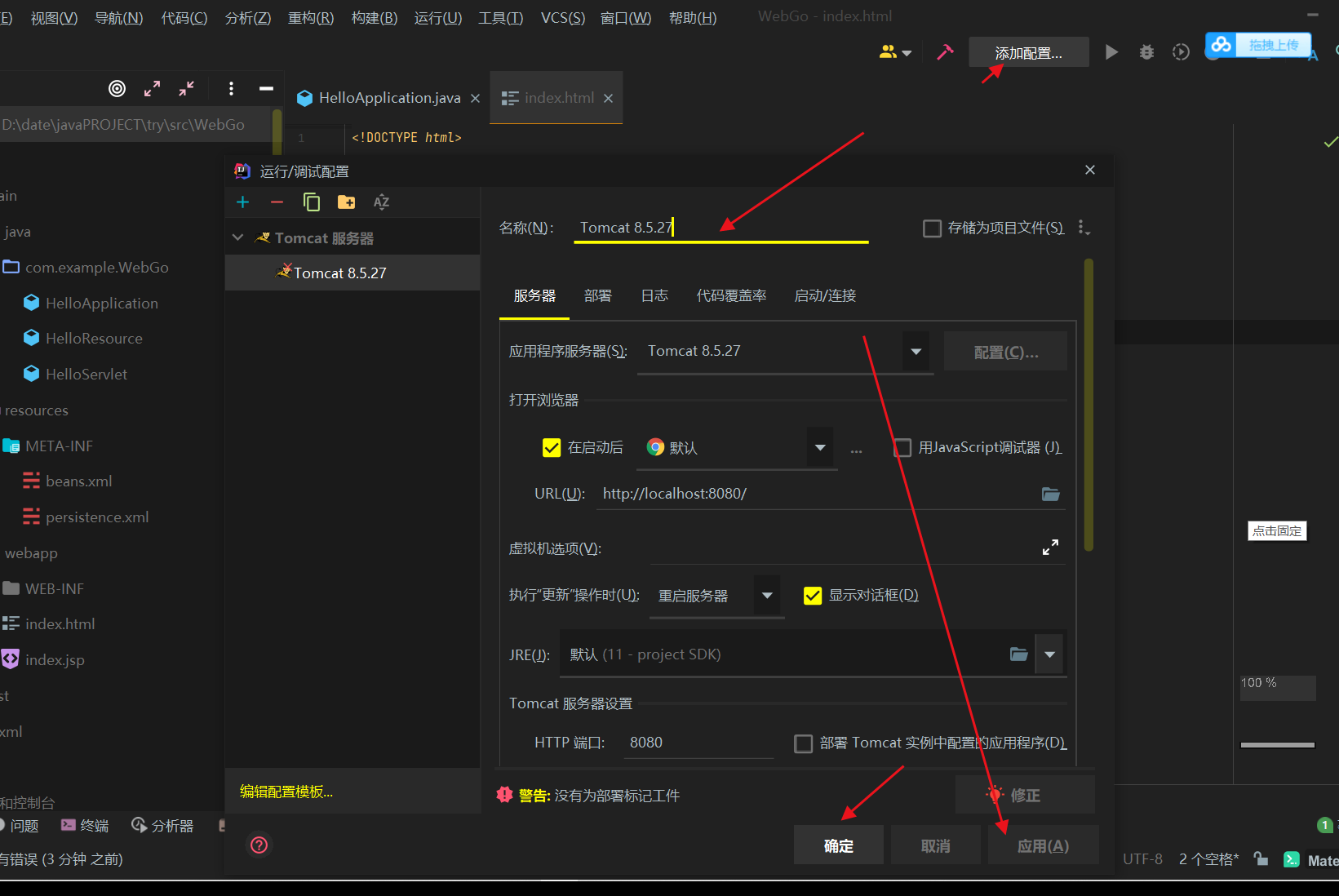This screenshot has height=896, width=1339.
Task: Collapse all icon in project panel
Action: (x=187, y=88)
